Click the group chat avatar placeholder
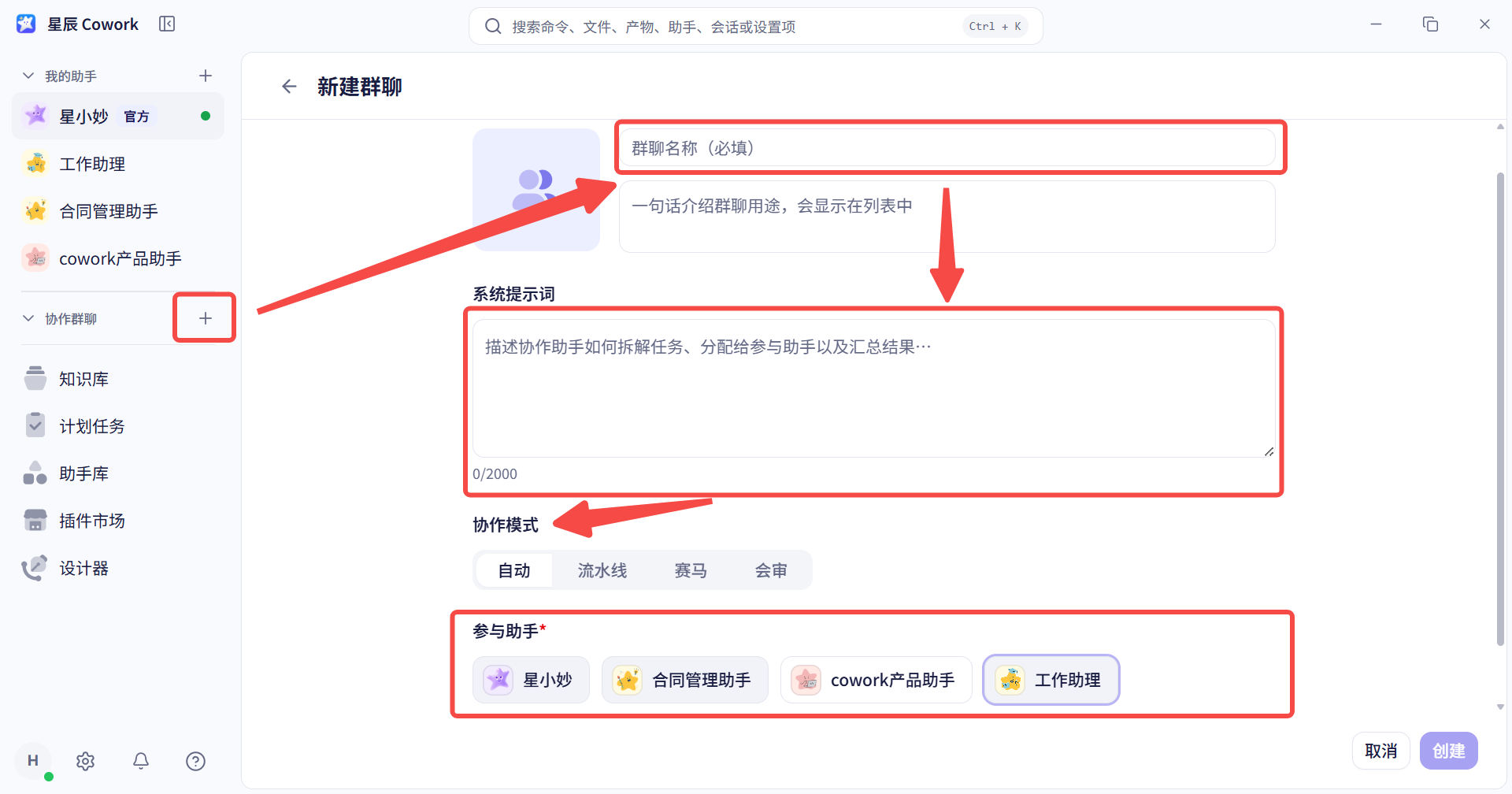This screenshot has height=794, width=1512. (x=536, y=190)
